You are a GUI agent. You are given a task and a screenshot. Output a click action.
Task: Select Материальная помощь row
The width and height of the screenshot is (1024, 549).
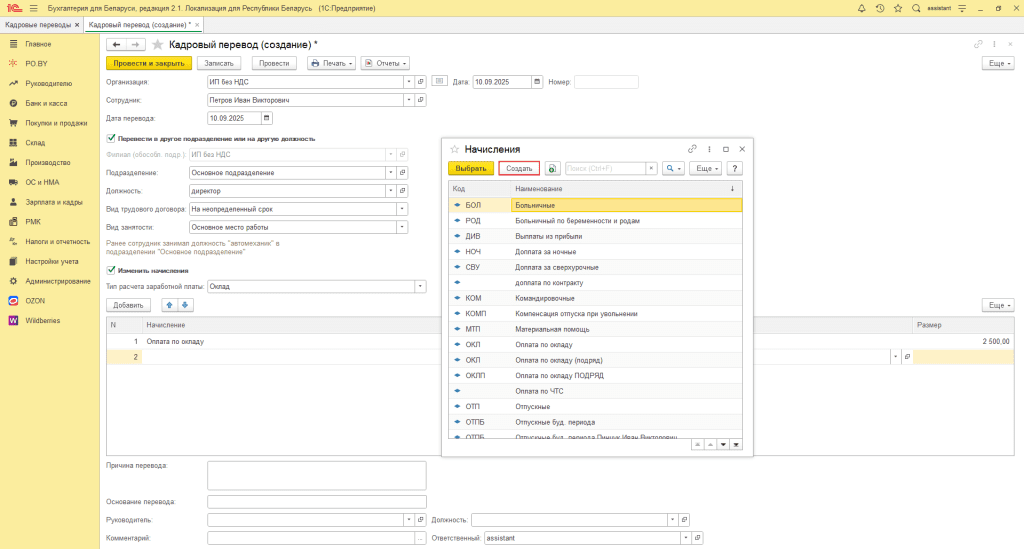coord(596,329)
